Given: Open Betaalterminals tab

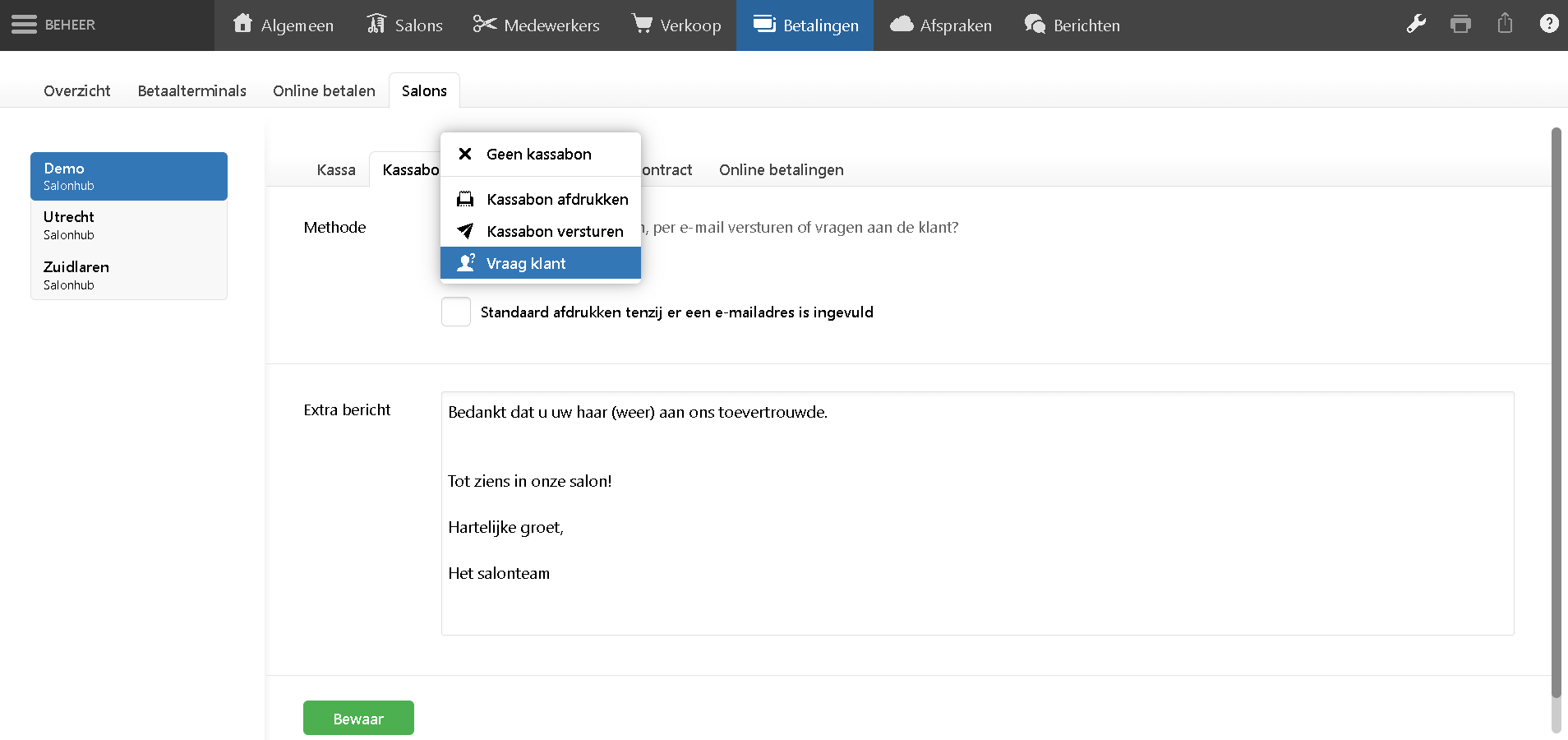Looking at the screenshot, I should (191, 91).
